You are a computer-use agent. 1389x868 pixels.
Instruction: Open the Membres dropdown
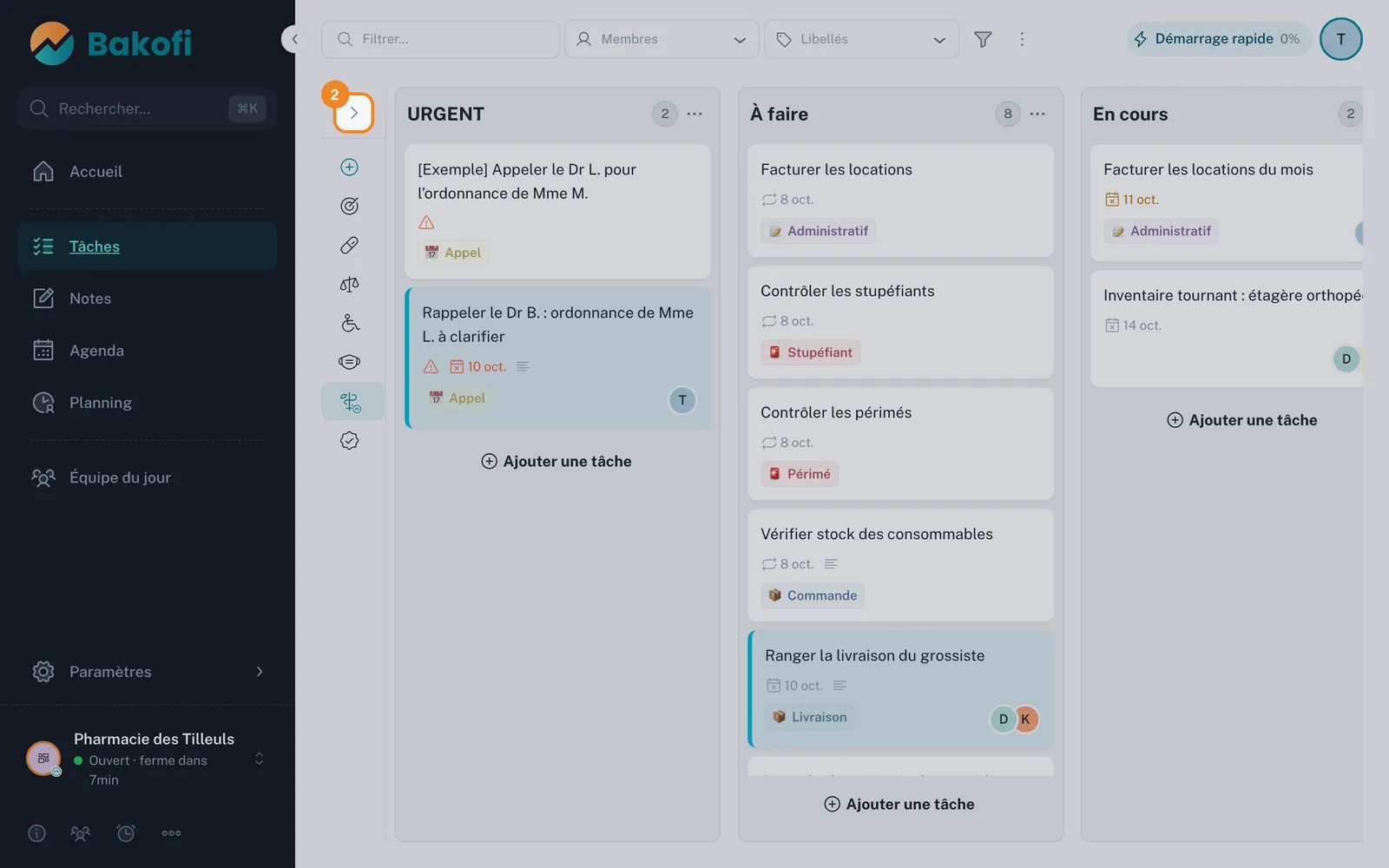[662, 39]
